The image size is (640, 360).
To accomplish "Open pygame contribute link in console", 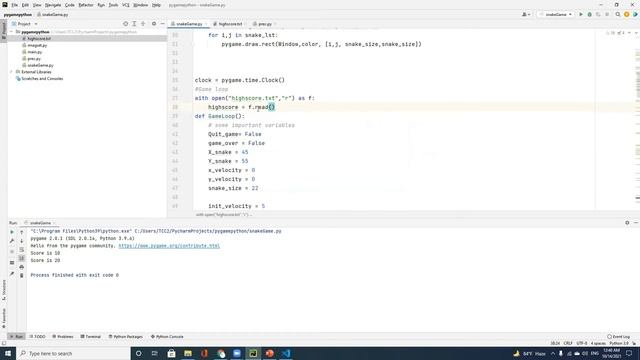I will click(169, 246).
